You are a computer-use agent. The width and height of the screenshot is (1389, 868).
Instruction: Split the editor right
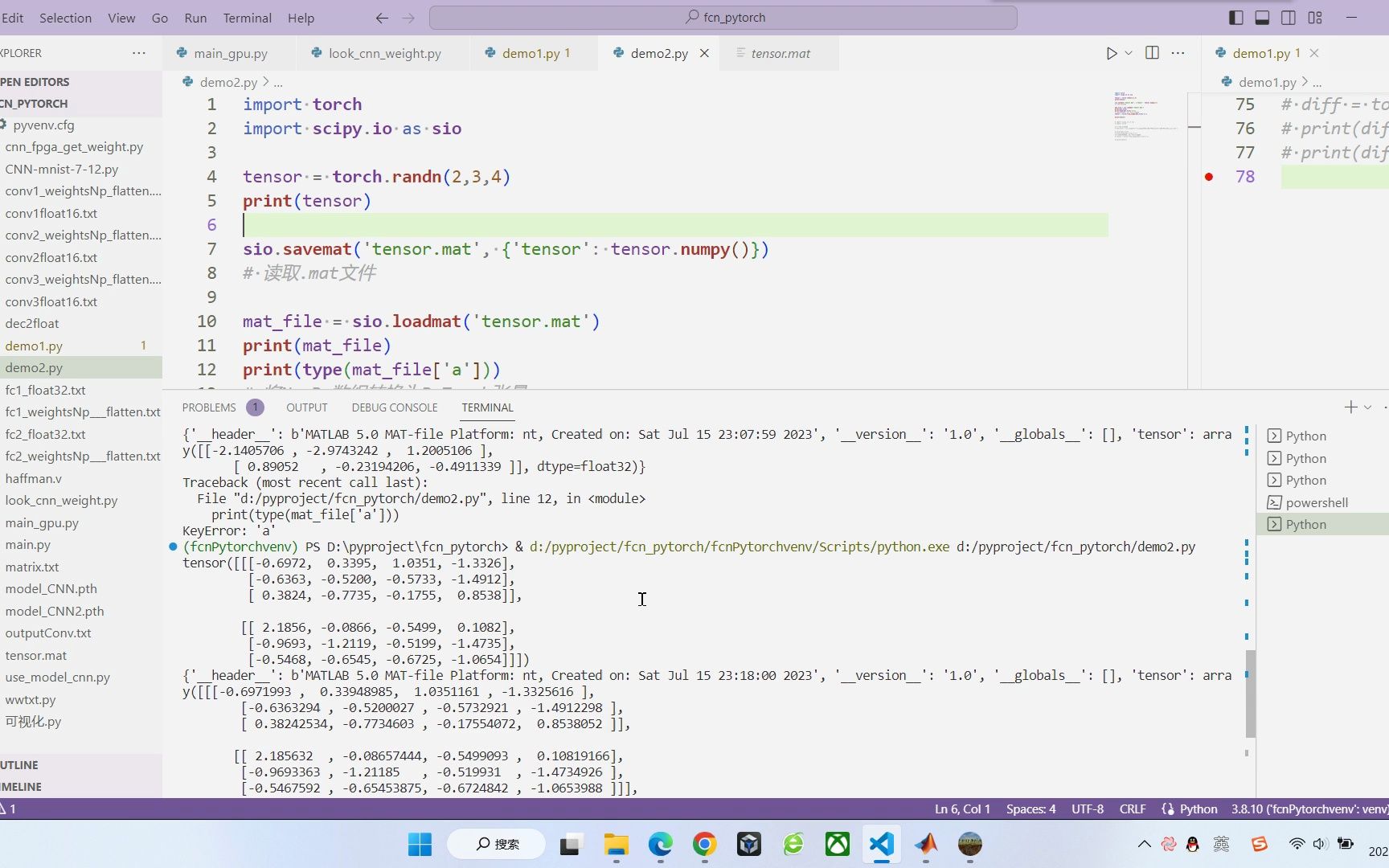coord(1152,53)
